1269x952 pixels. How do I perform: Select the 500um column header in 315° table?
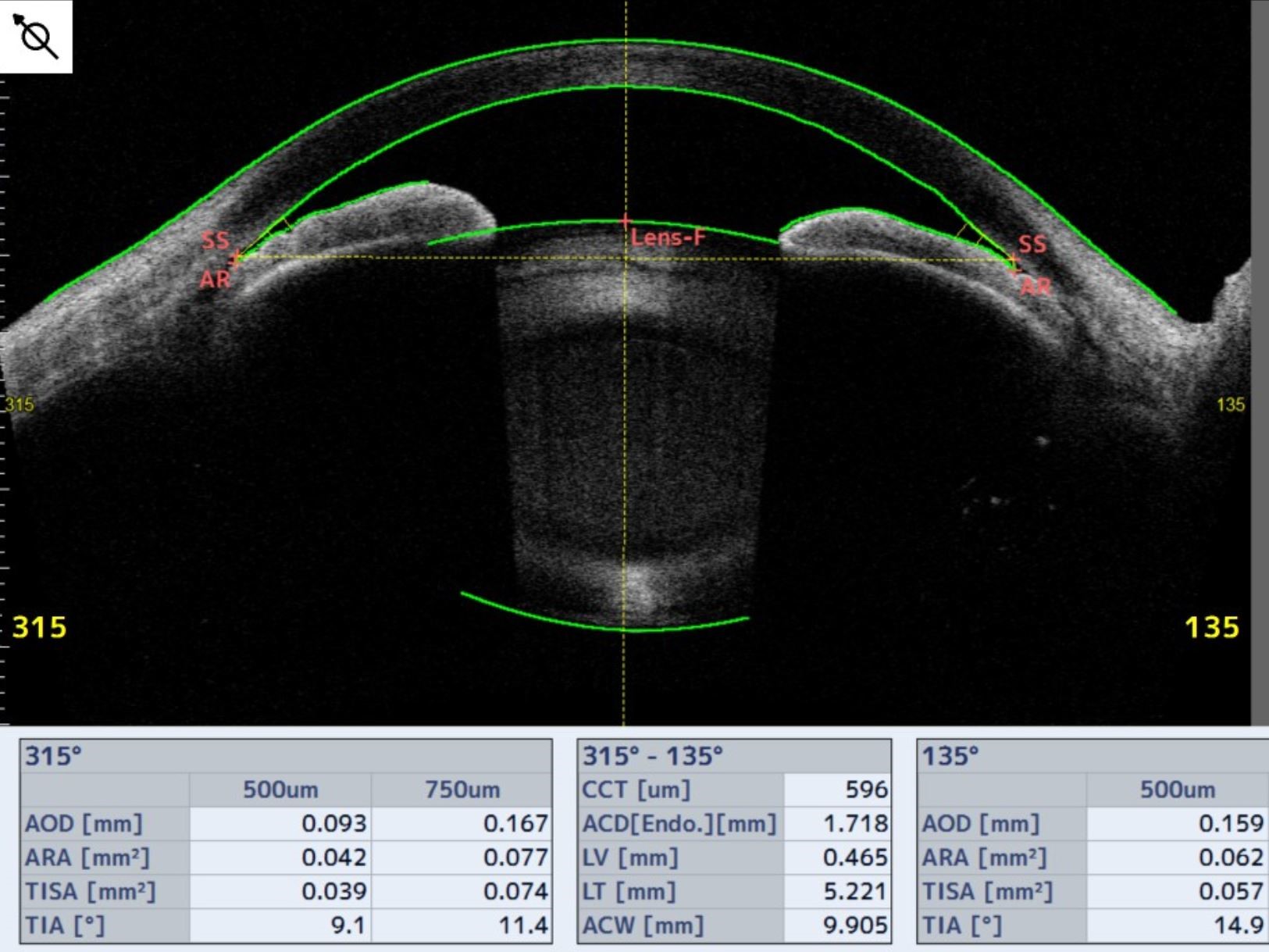point(280,790)
